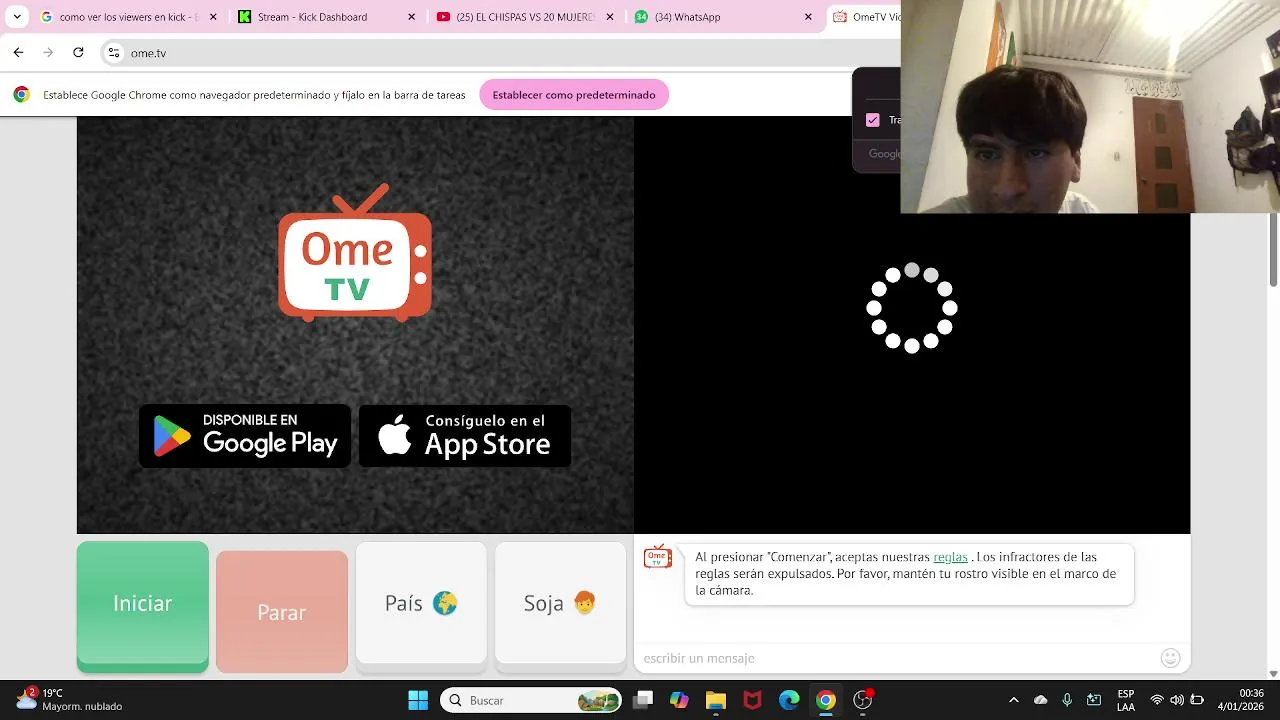
Task: Close the WhatsApp tab
Action: 808,17
